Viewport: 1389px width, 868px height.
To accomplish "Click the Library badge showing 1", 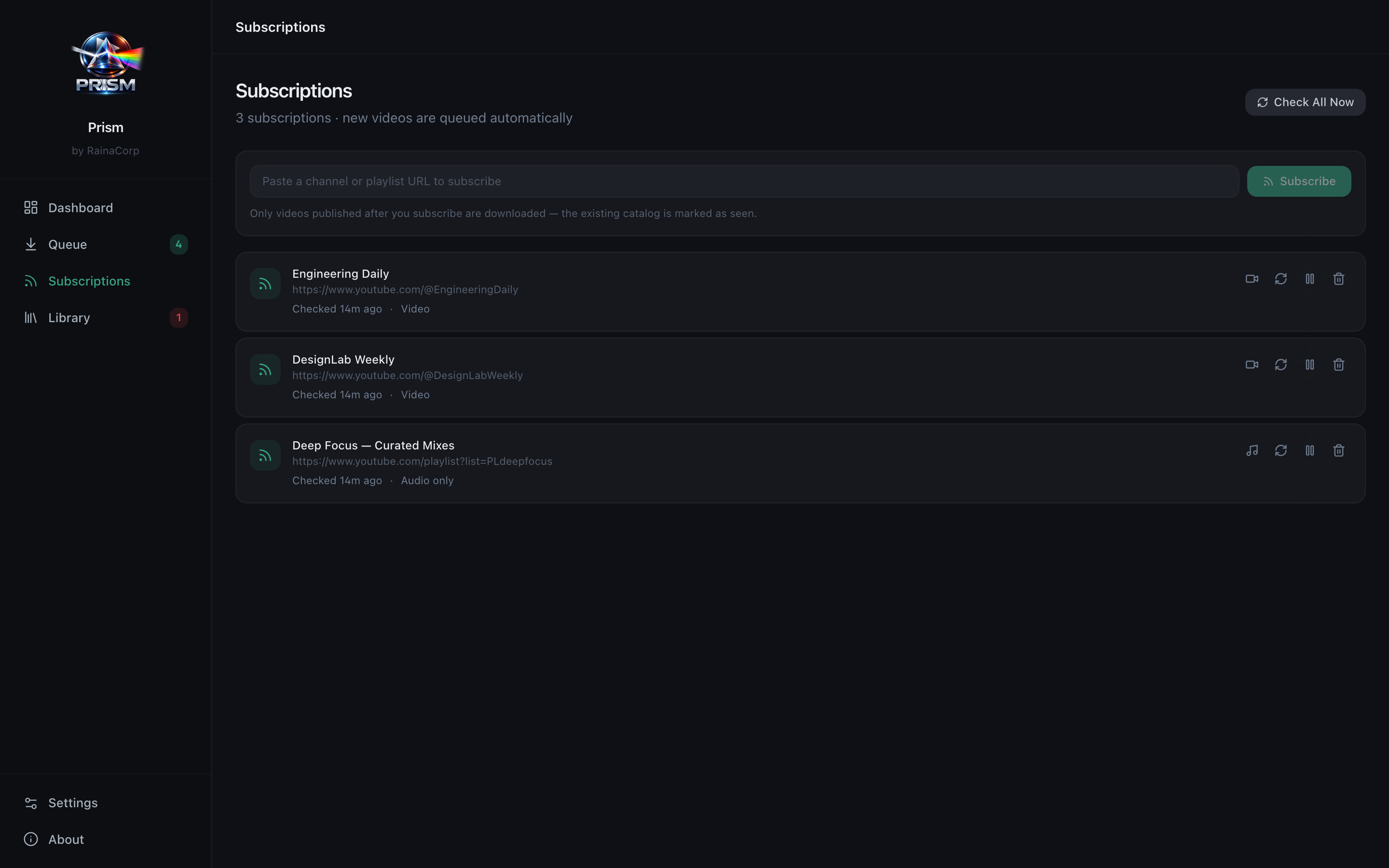I will coord(178,318).
